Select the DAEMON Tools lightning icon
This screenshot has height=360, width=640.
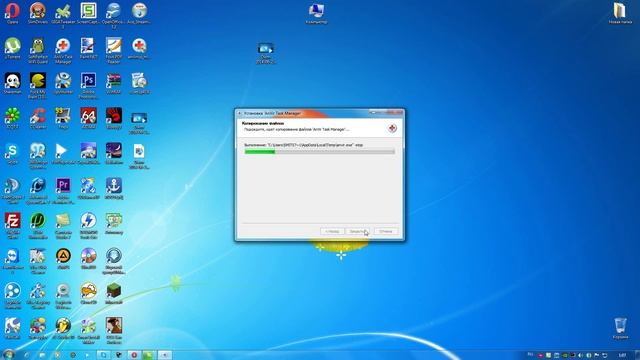[x=89, y=226]
